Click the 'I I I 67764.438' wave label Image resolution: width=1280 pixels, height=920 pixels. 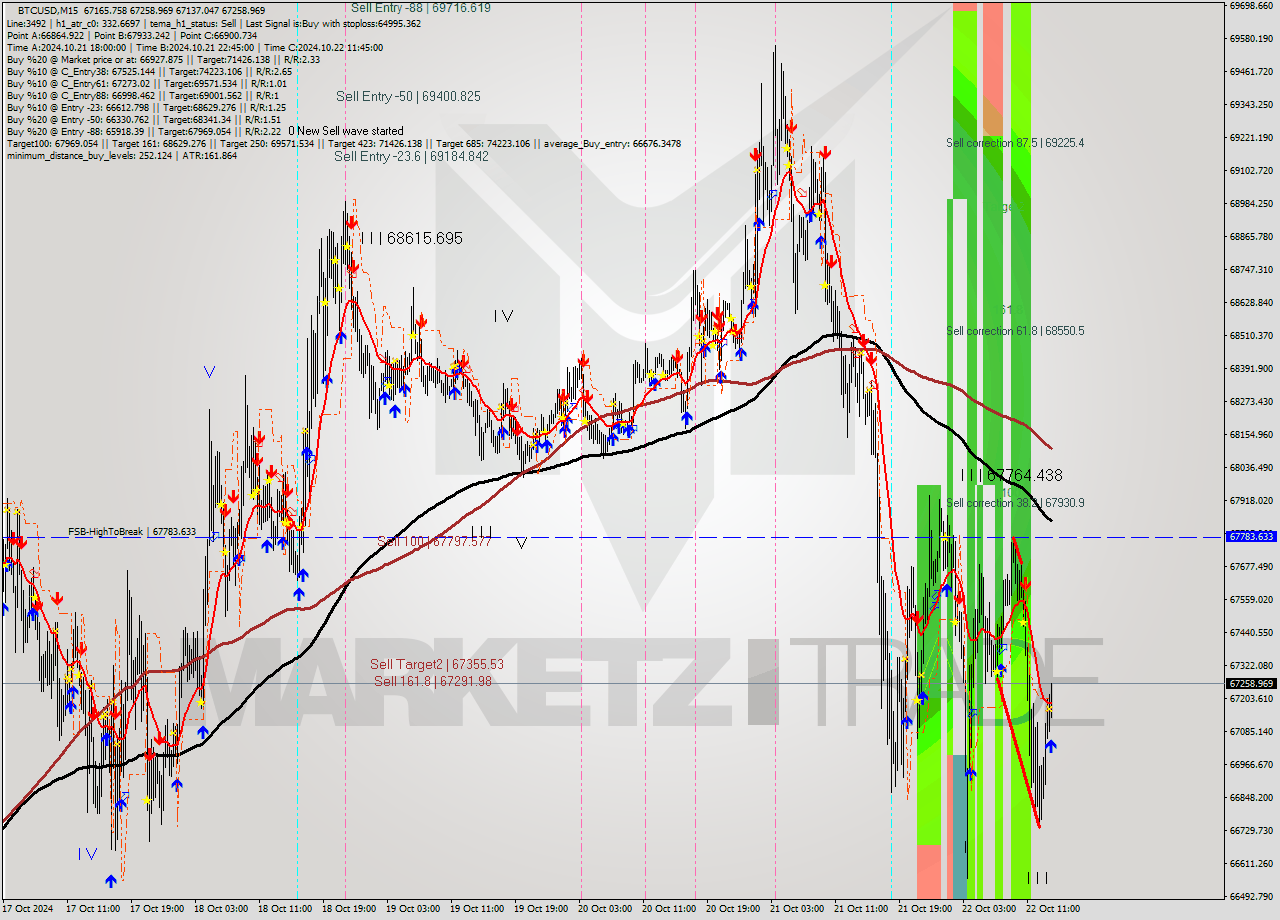1011,476
